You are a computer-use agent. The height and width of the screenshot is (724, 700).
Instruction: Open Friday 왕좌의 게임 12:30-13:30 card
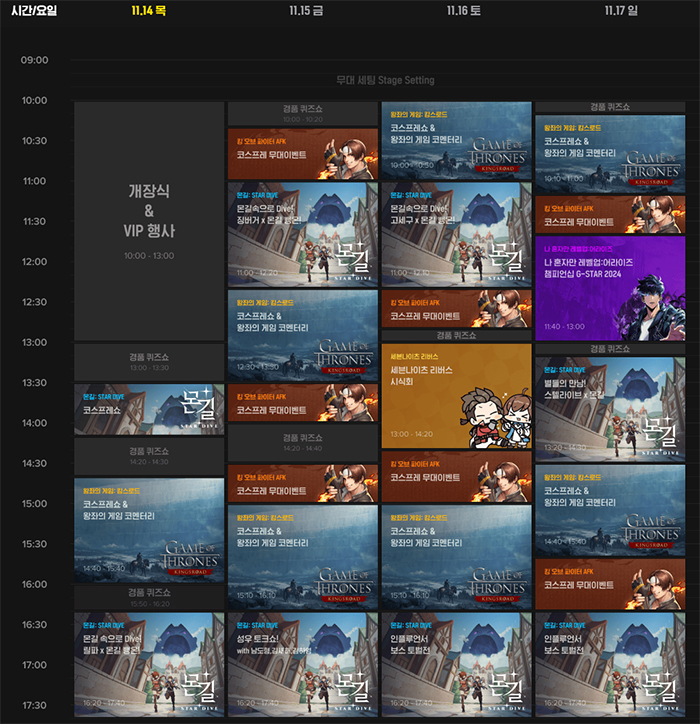click(x=303, y=335)
